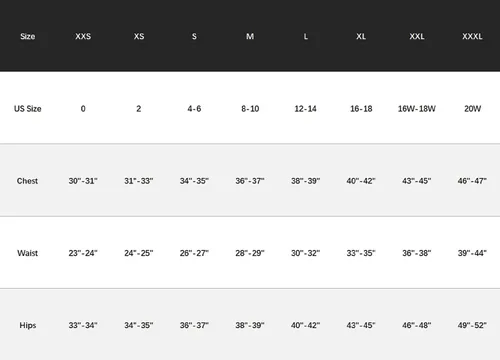Select waist measurement 39"-44" cell
Image resolution: width=500 pixels, height=360 pixels.
(472, 253)
